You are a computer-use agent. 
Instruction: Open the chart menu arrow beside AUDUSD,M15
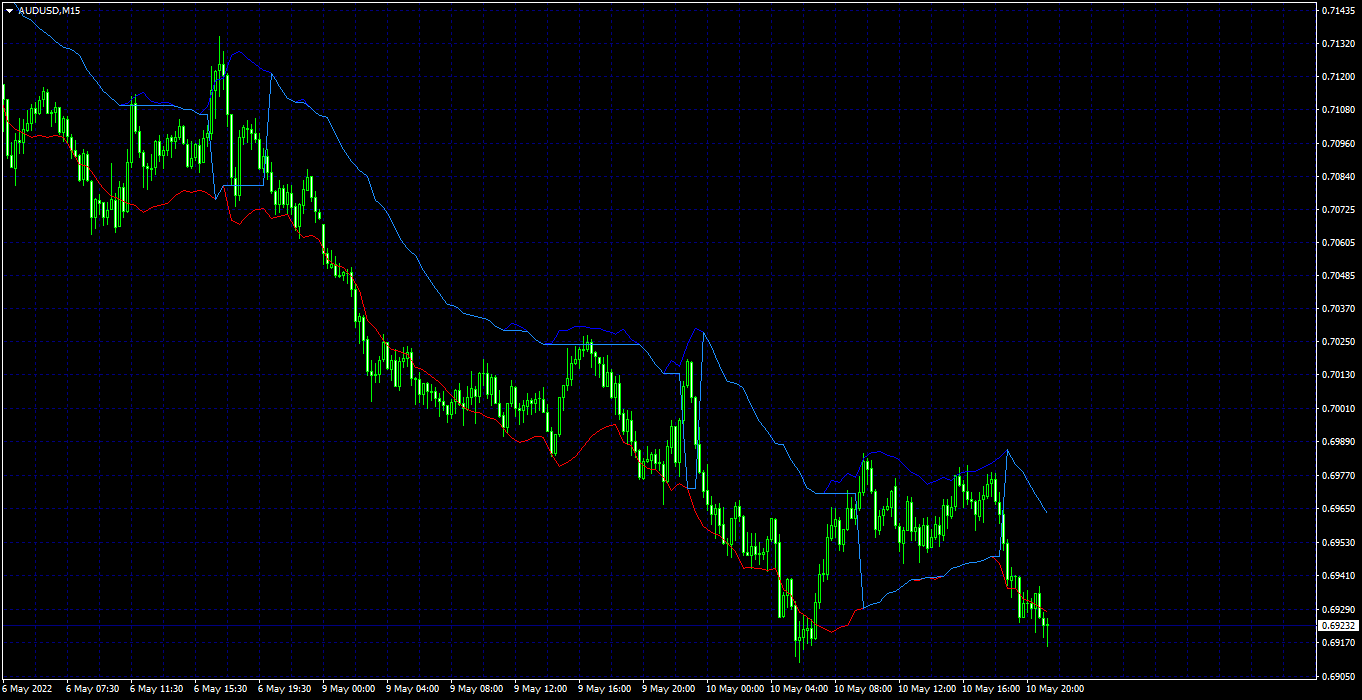pos(9,10)
